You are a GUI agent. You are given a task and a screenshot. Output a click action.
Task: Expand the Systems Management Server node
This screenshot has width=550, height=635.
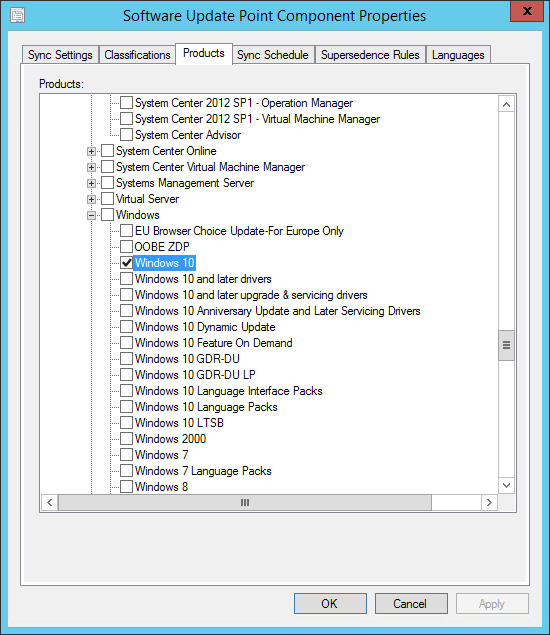coord(92,183)
